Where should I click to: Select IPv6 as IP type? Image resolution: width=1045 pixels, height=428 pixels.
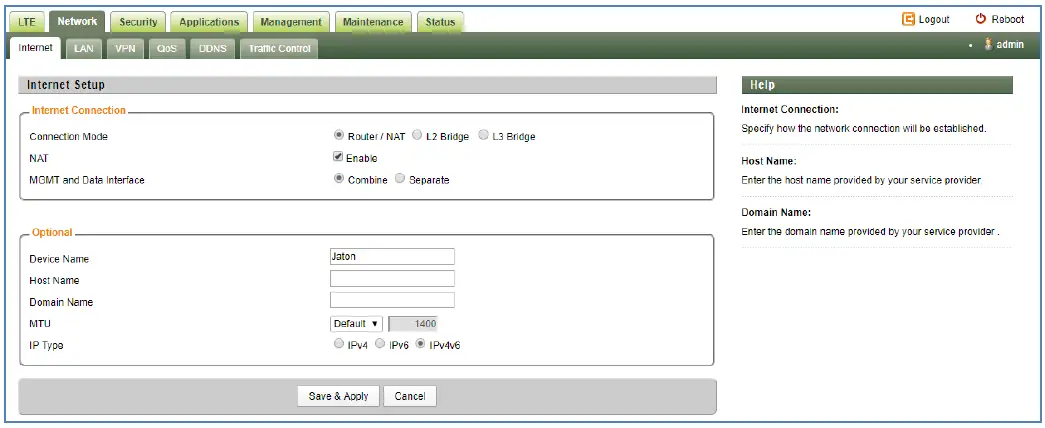[379, 344]
